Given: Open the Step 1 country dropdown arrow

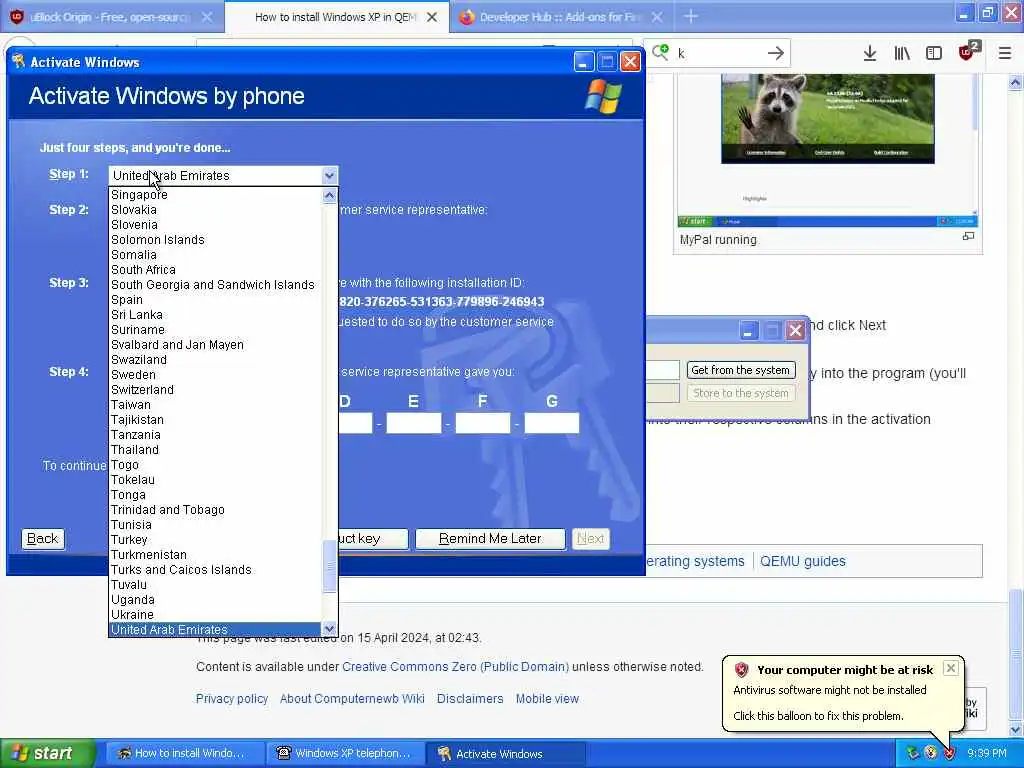Looking at the screenshot, I should [x=329, y=175].
